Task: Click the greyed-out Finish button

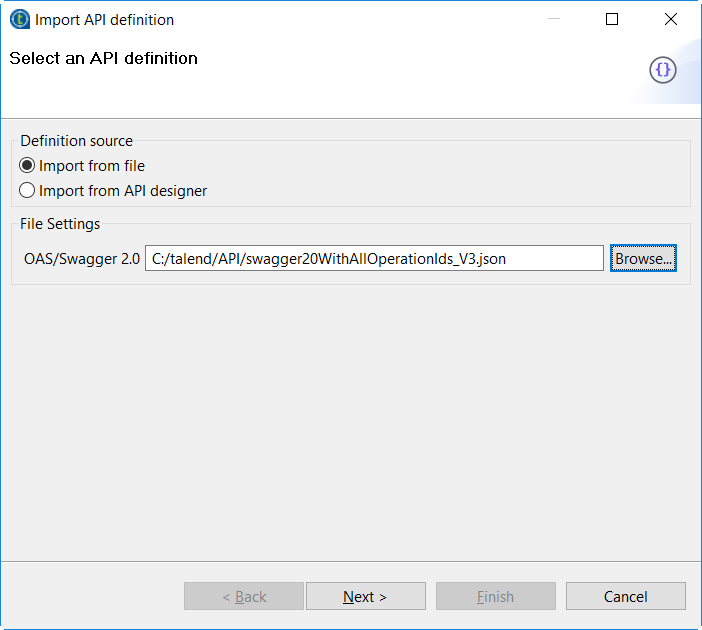Action: click(495, 596)
